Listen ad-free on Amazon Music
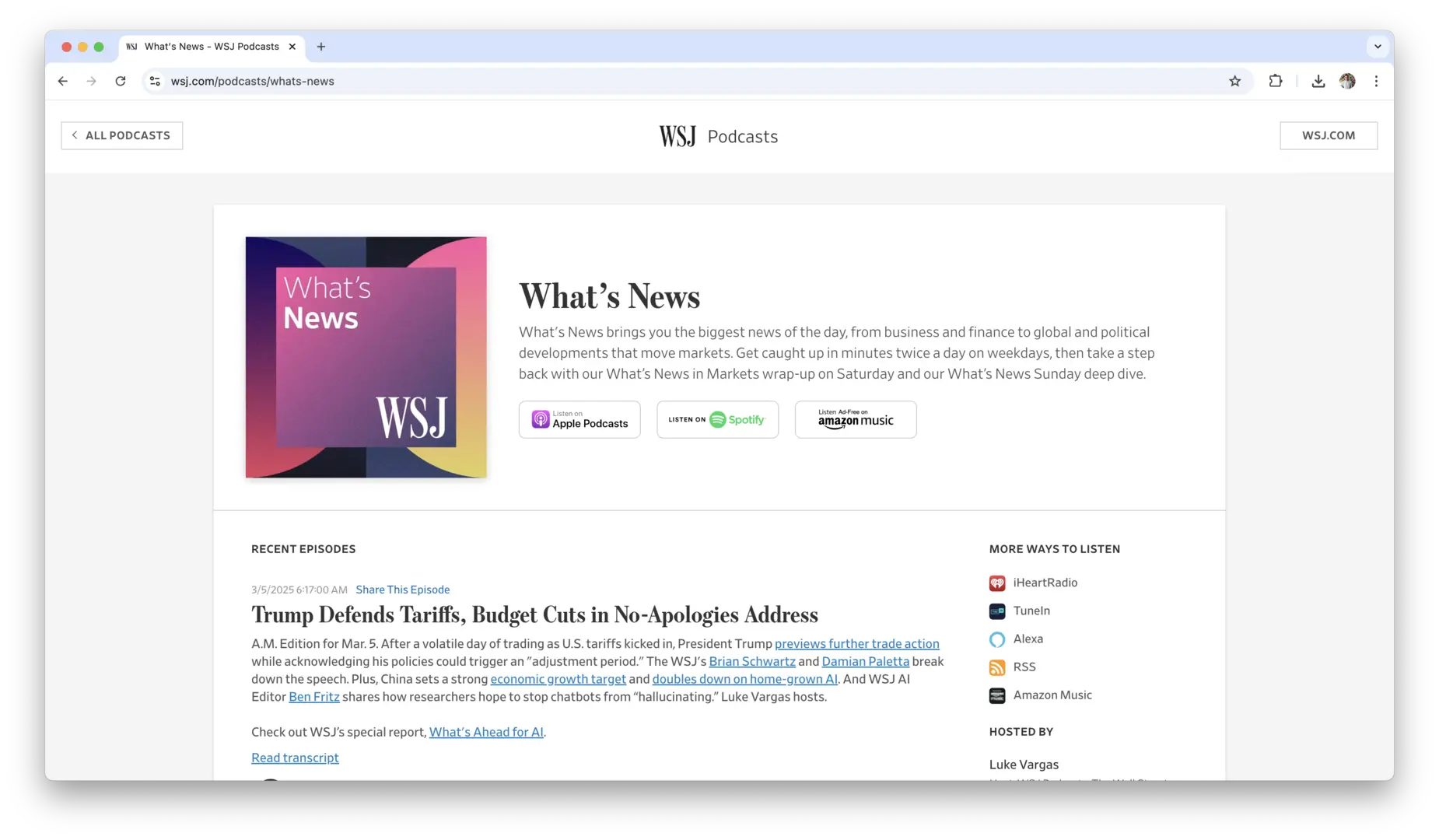Screen dimensions: 1439x840 pos(855,419)
